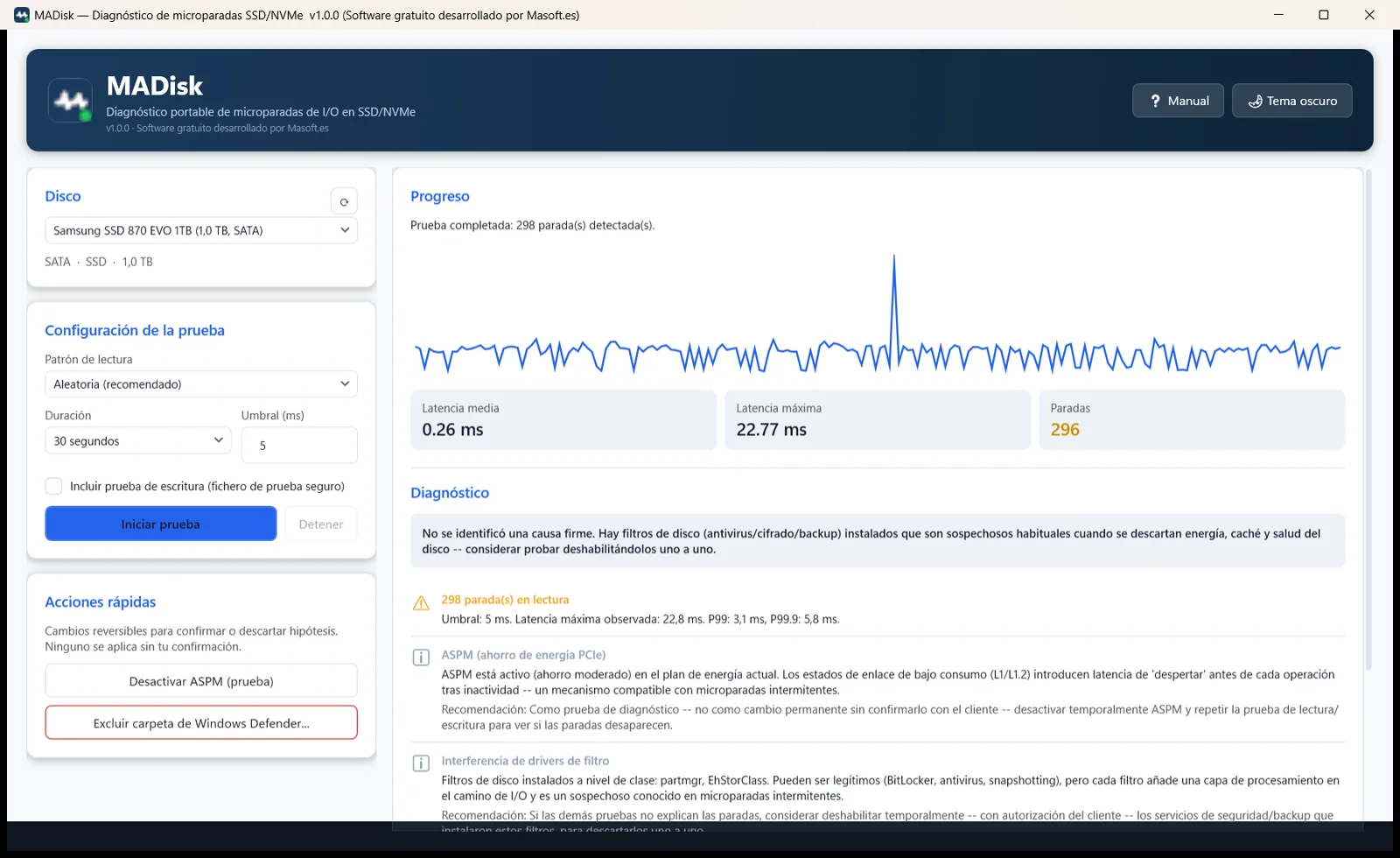Click the '298 parada(s) en lectura' heading

tap(505, 600)
